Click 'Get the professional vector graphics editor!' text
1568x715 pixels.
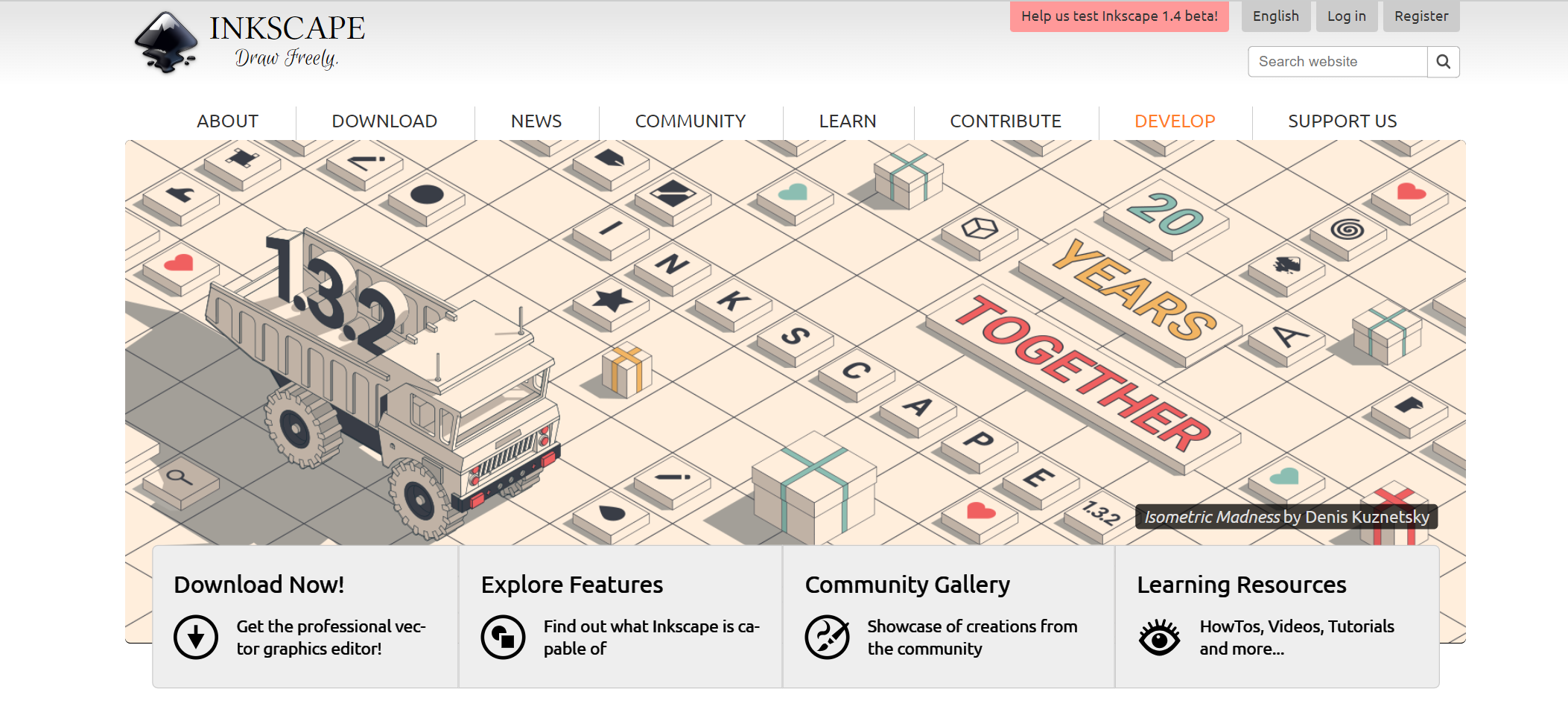(331, 638)
